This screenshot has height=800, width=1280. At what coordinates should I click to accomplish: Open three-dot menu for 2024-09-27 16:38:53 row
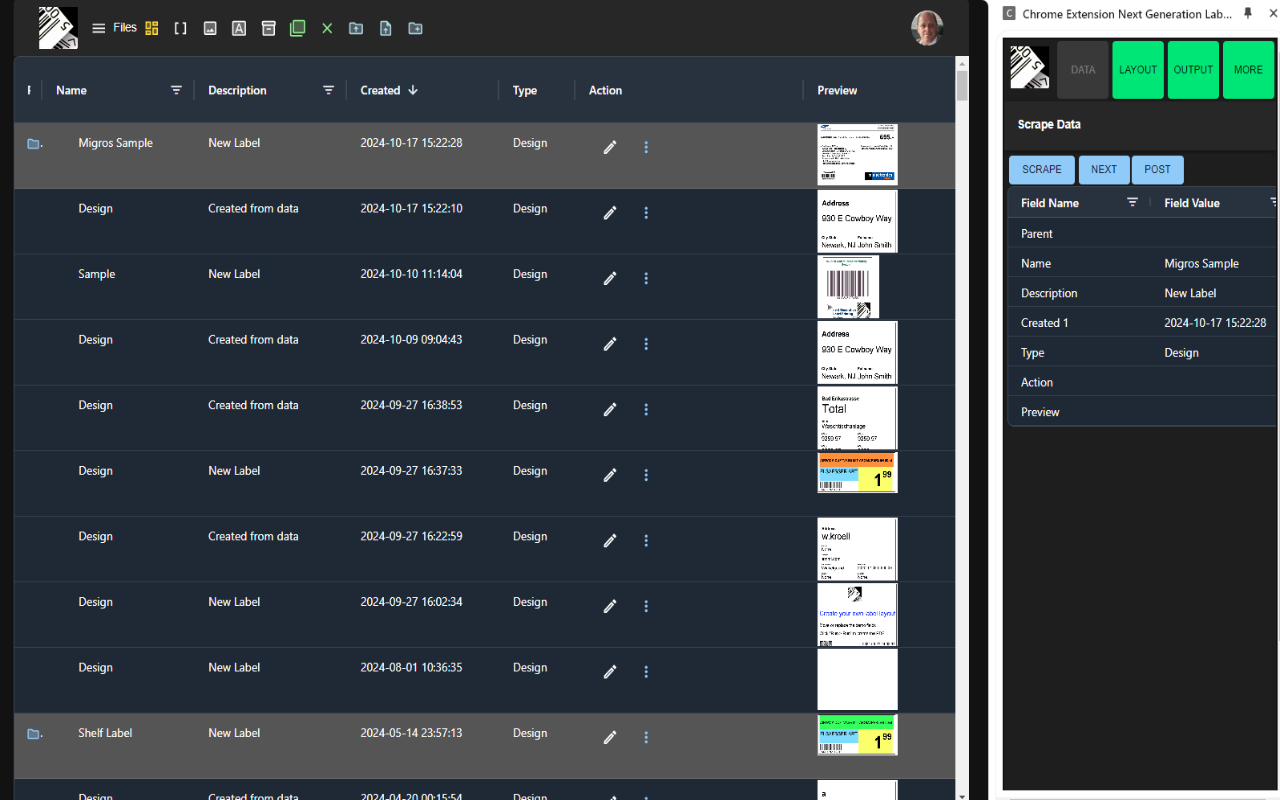pos(646,409)
